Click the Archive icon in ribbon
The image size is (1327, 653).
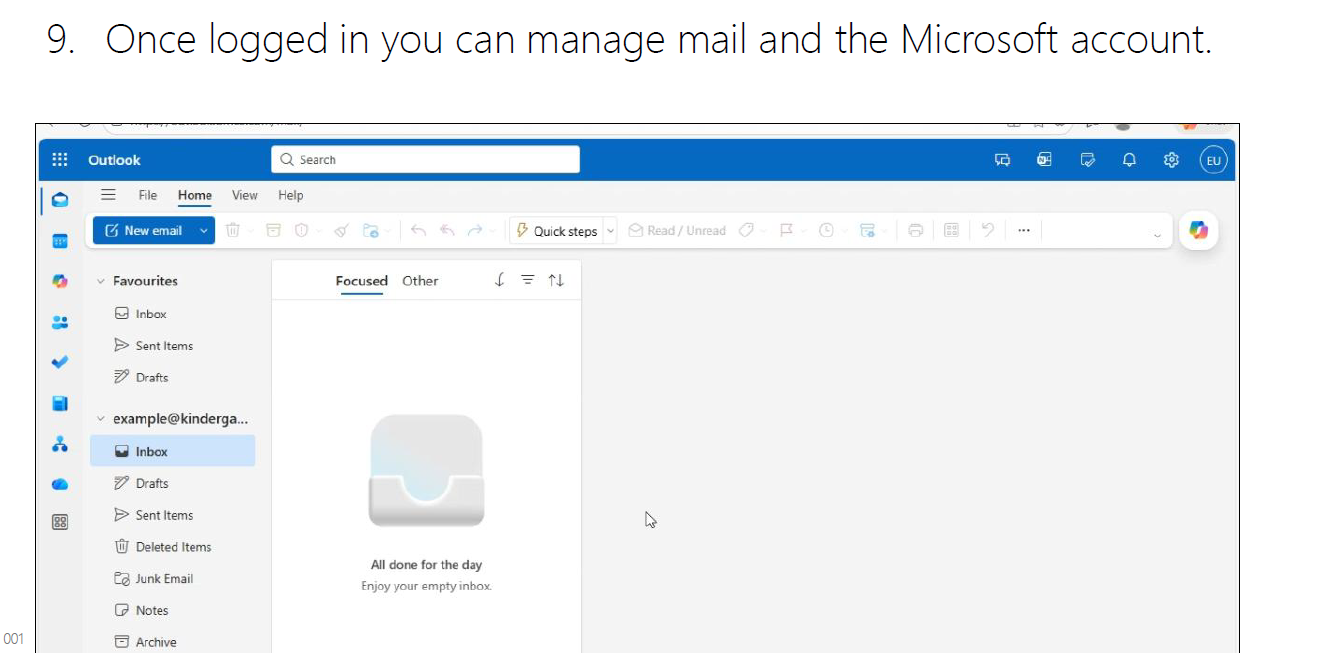point(273,230)
